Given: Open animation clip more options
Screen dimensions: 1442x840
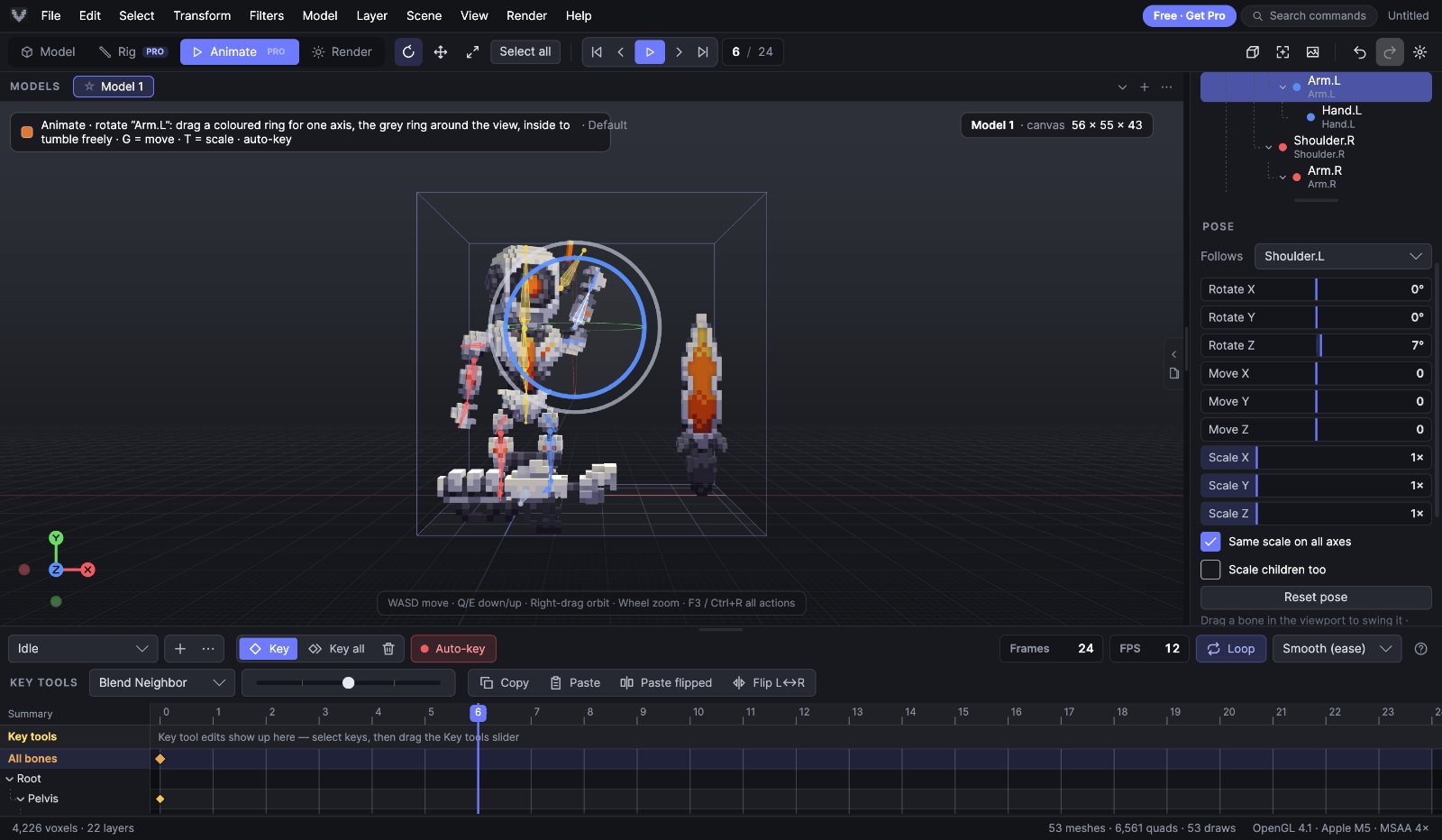Looking at the screenshot, I should pyautogui.click(x=208, y=649).
